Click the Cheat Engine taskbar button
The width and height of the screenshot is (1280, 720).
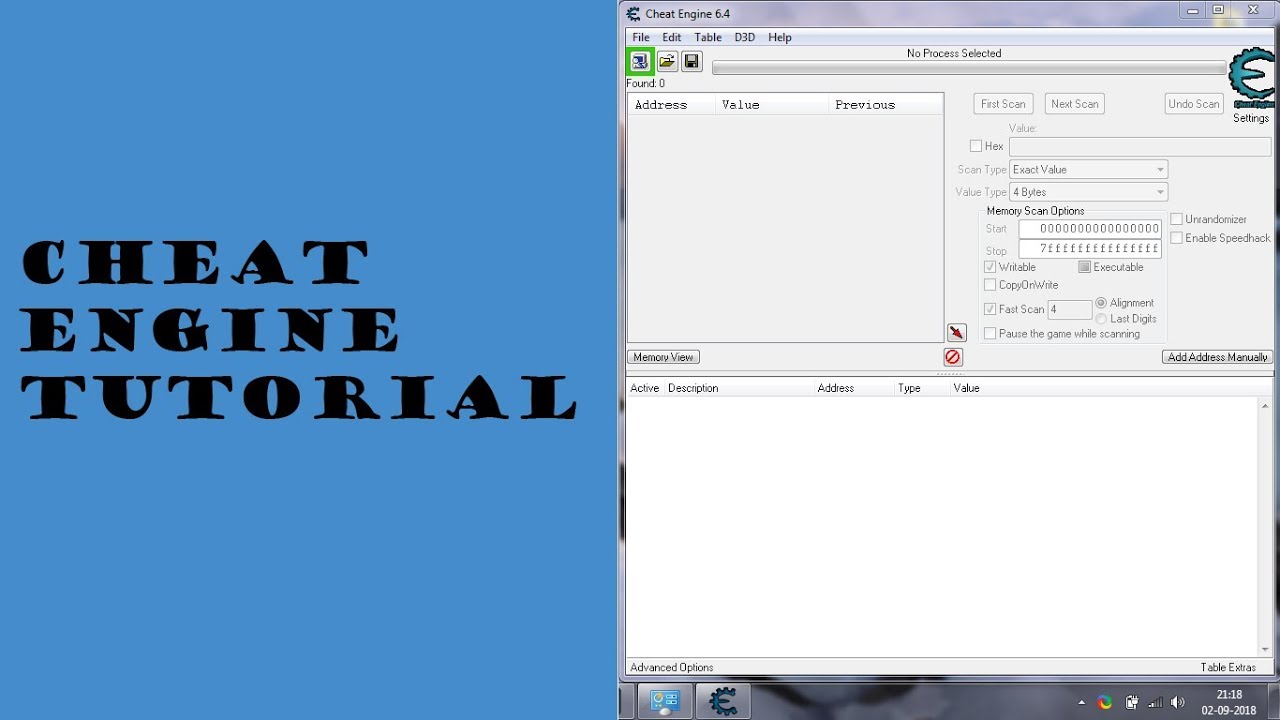click(722, 702)
